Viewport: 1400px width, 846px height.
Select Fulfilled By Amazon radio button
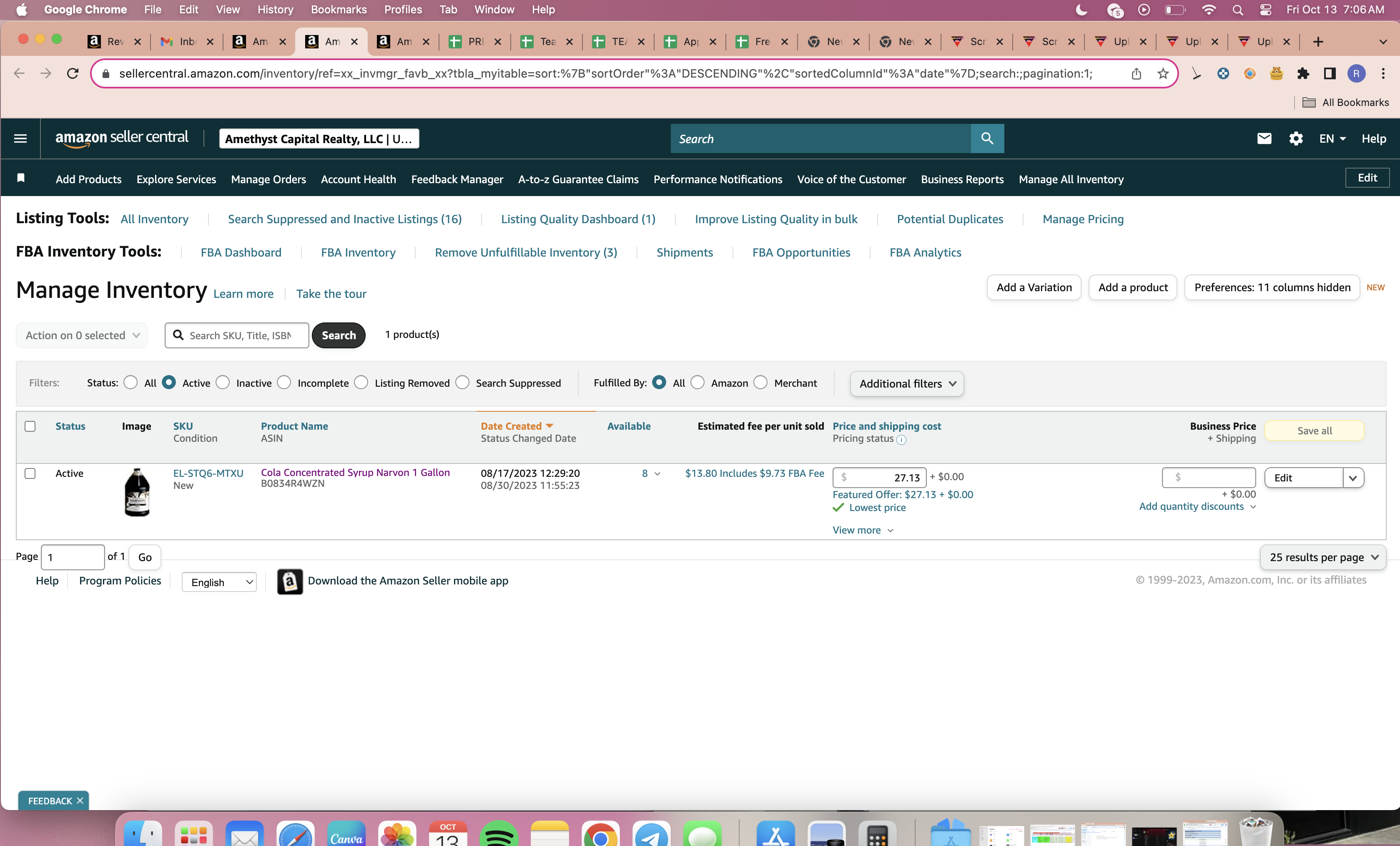point(698,383)
